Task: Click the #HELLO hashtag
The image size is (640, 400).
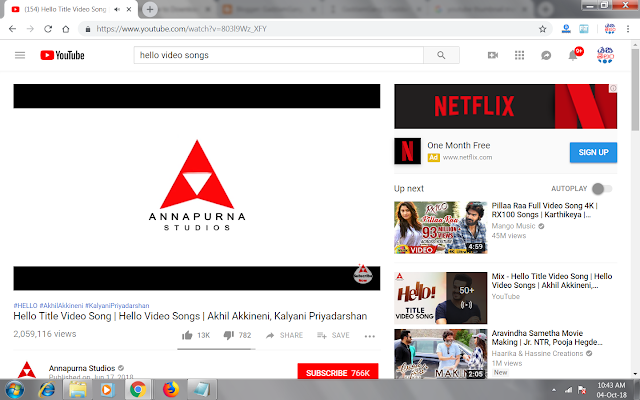Action: (25, 305)
